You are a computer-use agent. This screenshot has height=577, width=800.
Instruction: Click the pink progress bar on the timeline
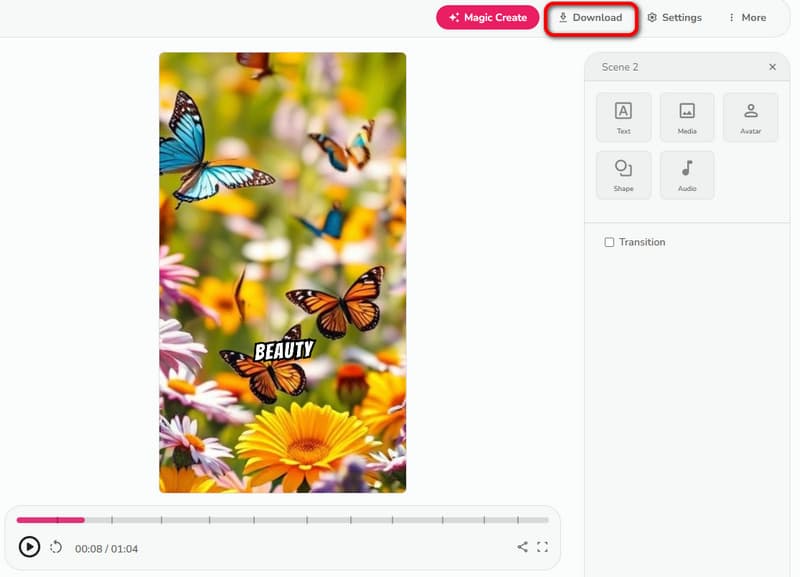click(x=50, y=520)
